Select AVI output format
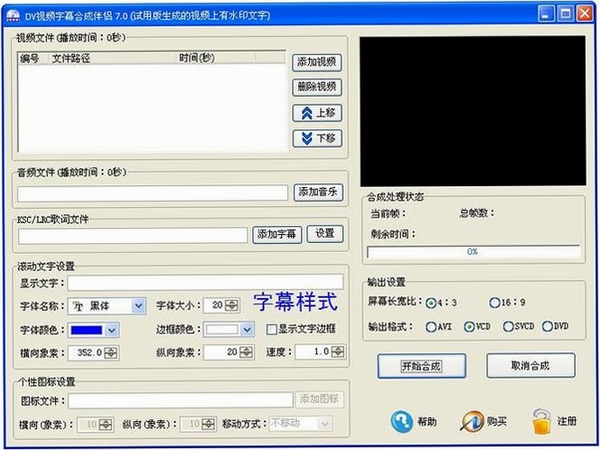Image resolution: width=600 pixels, height=450 pixels. (x=431, y=327)
